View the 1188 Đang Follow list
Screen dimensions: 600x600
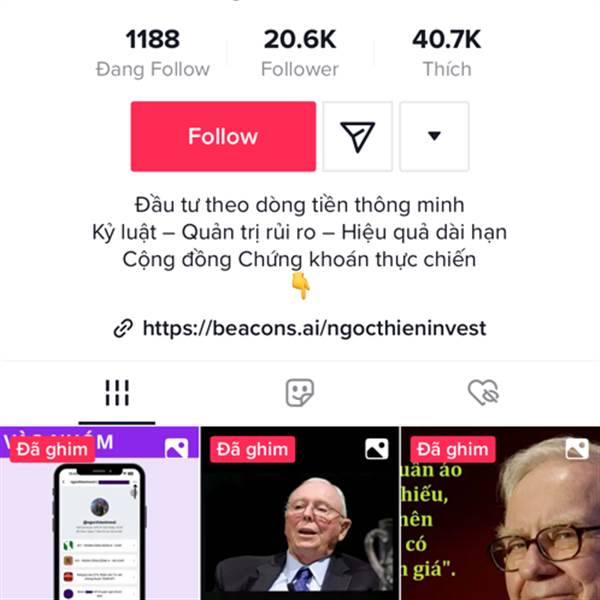click(153, 53)
